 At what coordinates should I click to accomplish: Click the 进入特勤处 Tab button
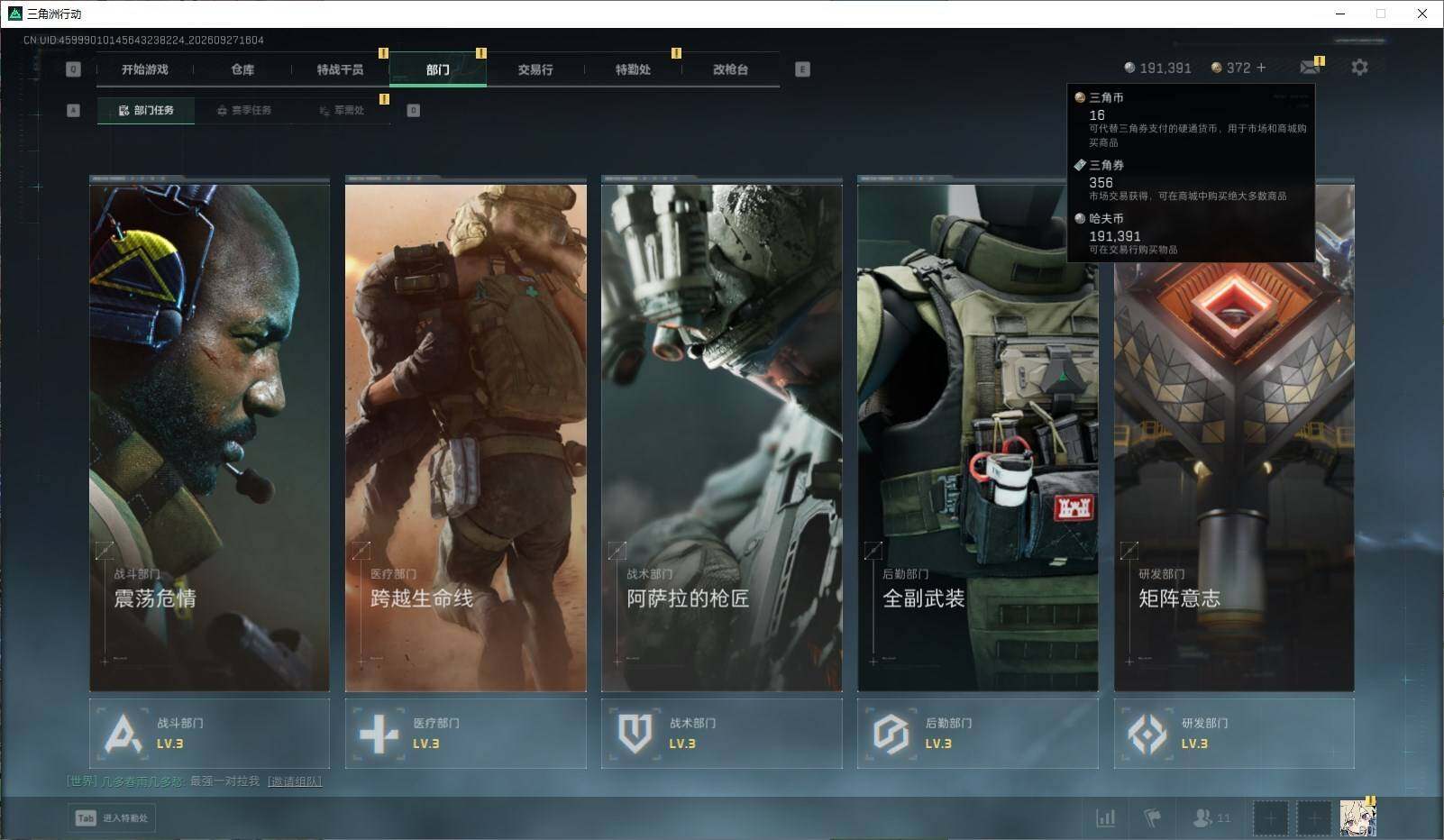(x=112, y=818)
